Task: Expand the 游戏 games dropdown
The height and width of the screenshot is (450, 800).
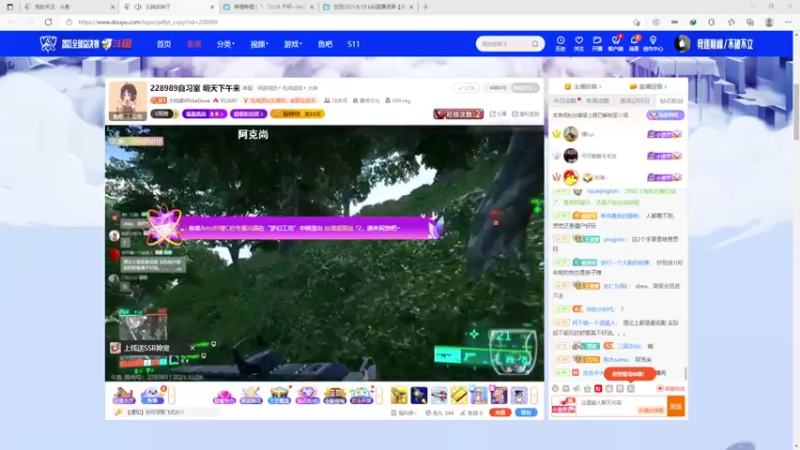Action: point(293,44)
